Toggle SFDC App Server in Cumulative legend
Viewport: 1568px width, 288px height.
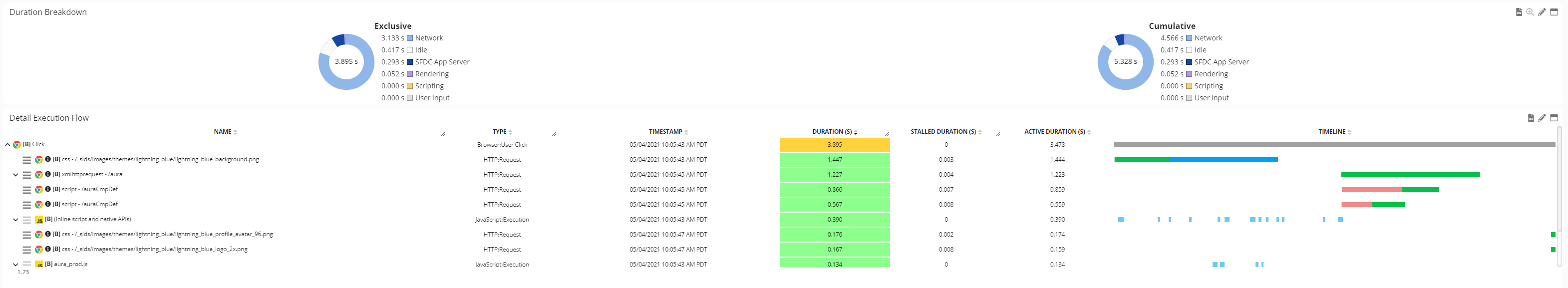[1221, 62]
